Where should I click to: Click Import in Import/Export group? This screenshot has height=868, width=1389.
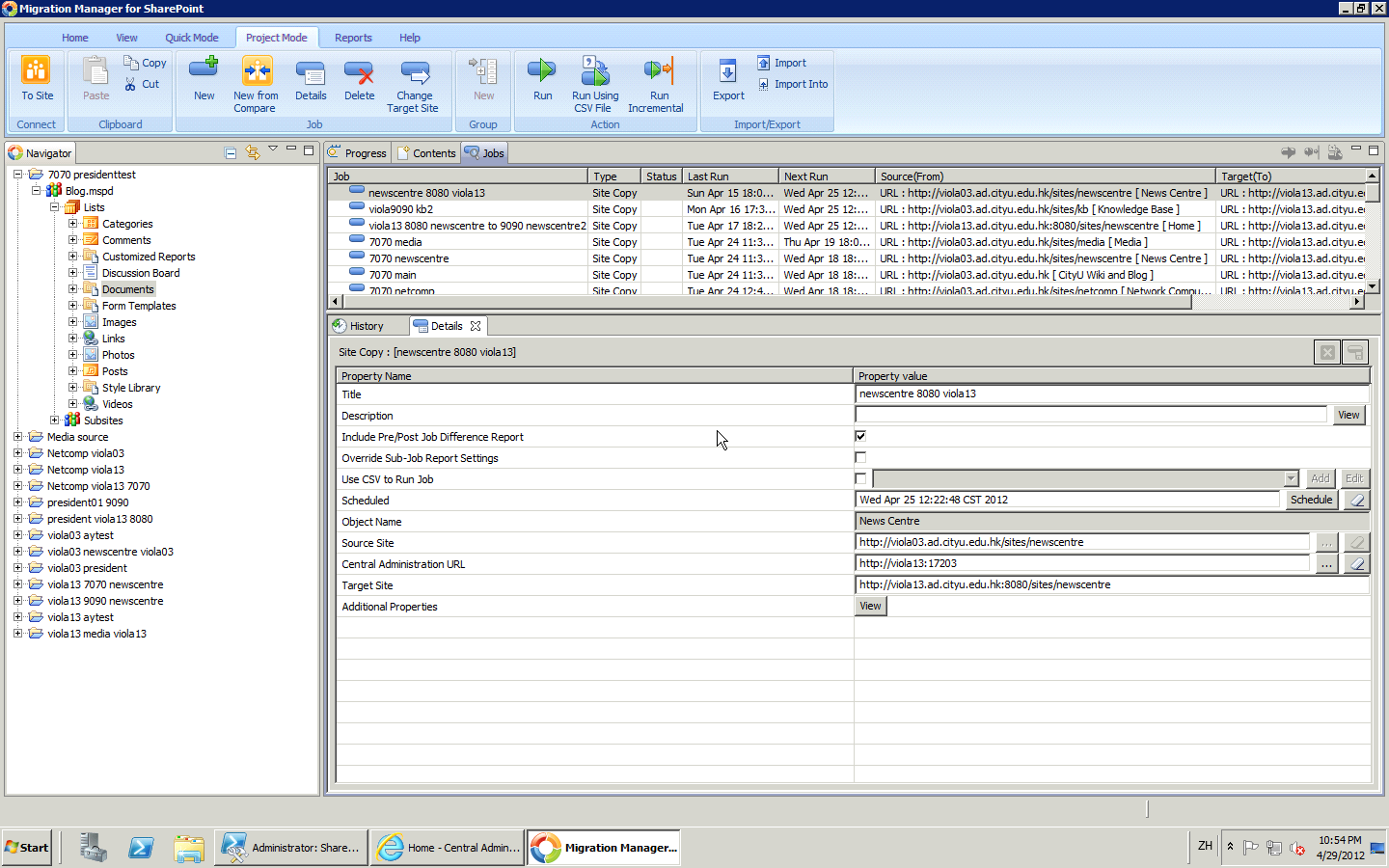[x=781, y=63]
